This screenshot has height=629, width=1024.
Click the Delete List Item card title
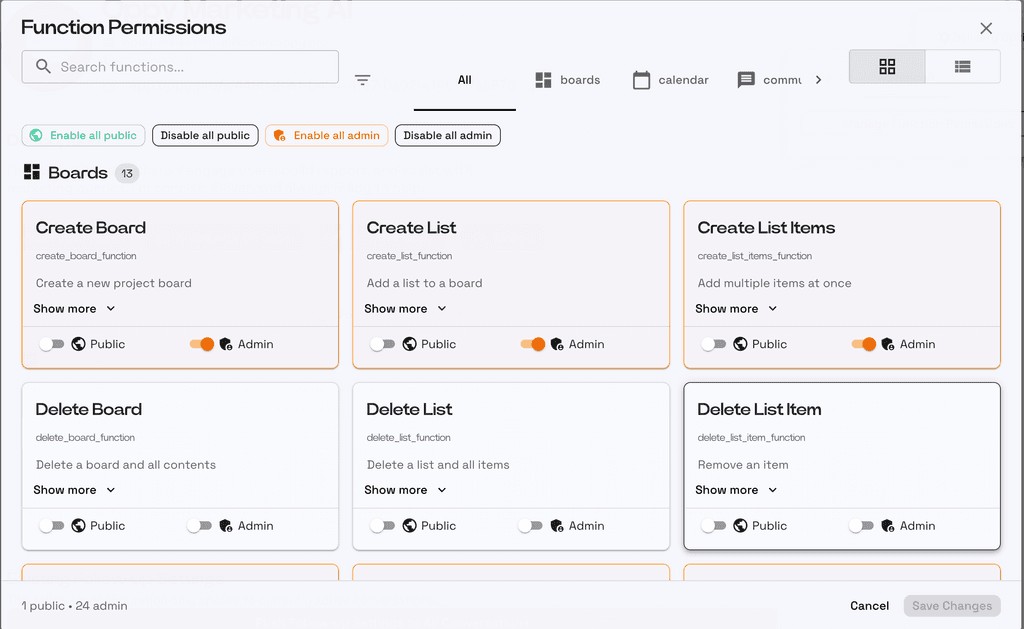tap(759, 409)
